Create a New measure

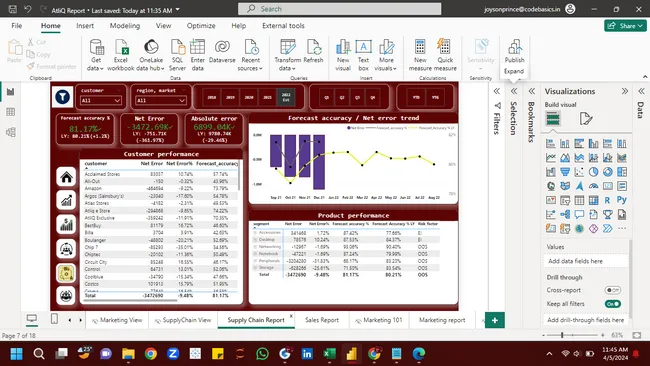point(420,55)
